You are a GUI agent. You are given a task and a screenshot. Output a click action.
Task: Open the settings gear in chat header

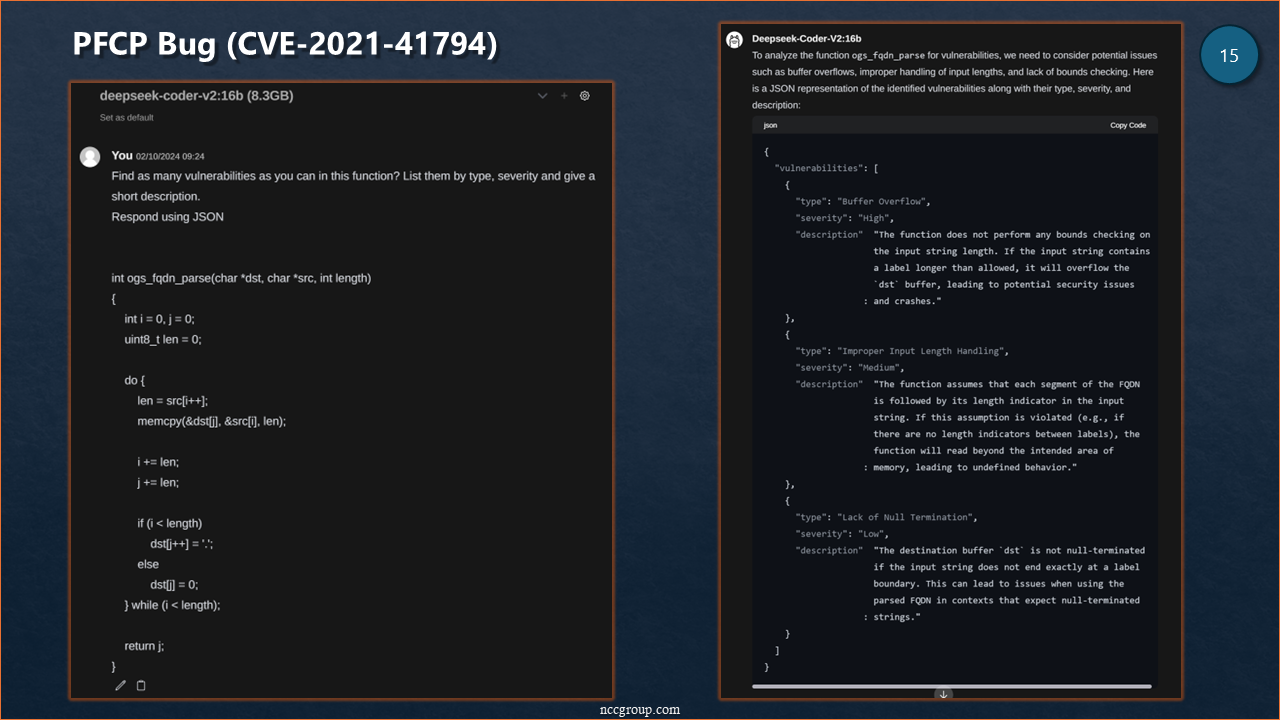[585, 96]
